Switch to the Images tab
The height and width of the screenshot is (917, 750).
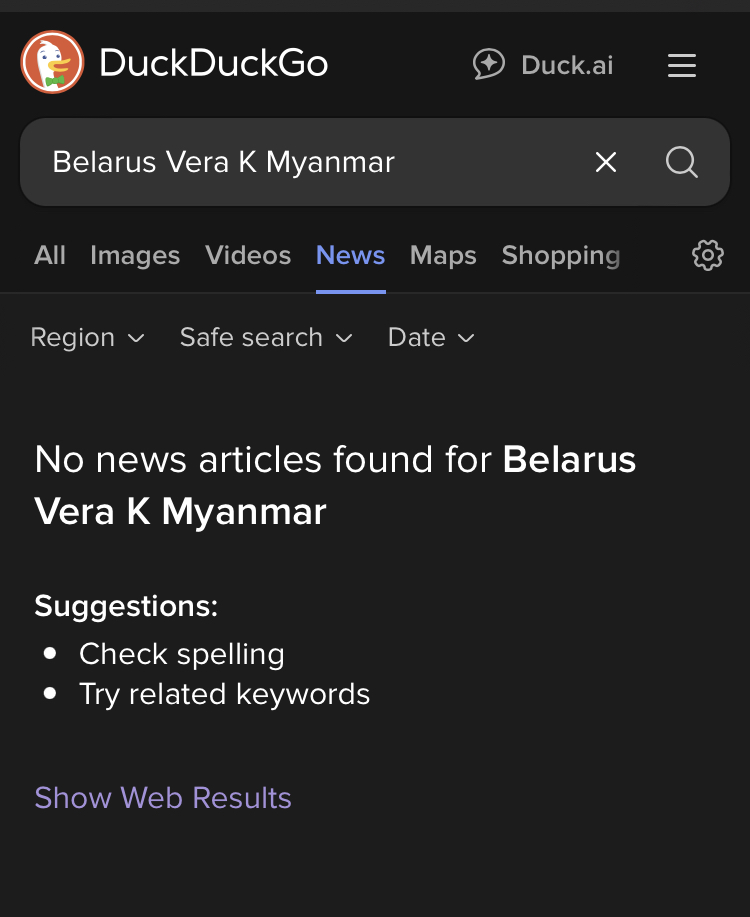click(135, 256)
